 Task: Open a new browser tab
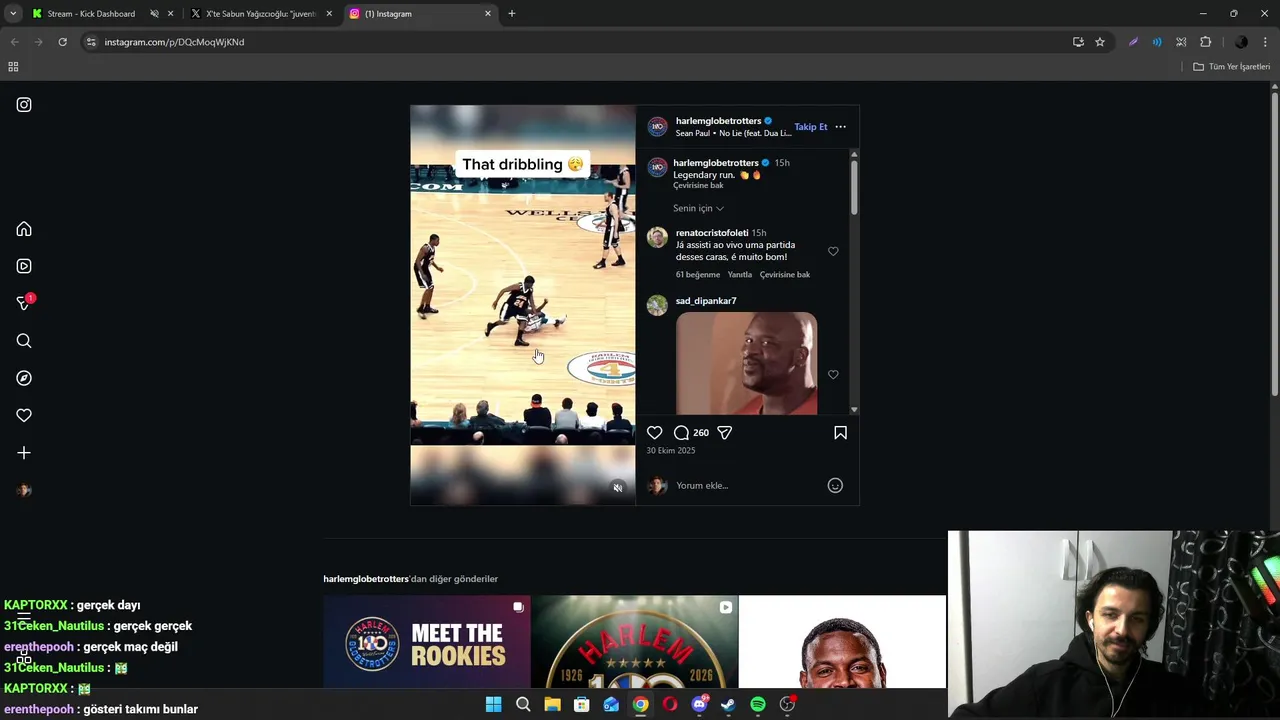512,14
